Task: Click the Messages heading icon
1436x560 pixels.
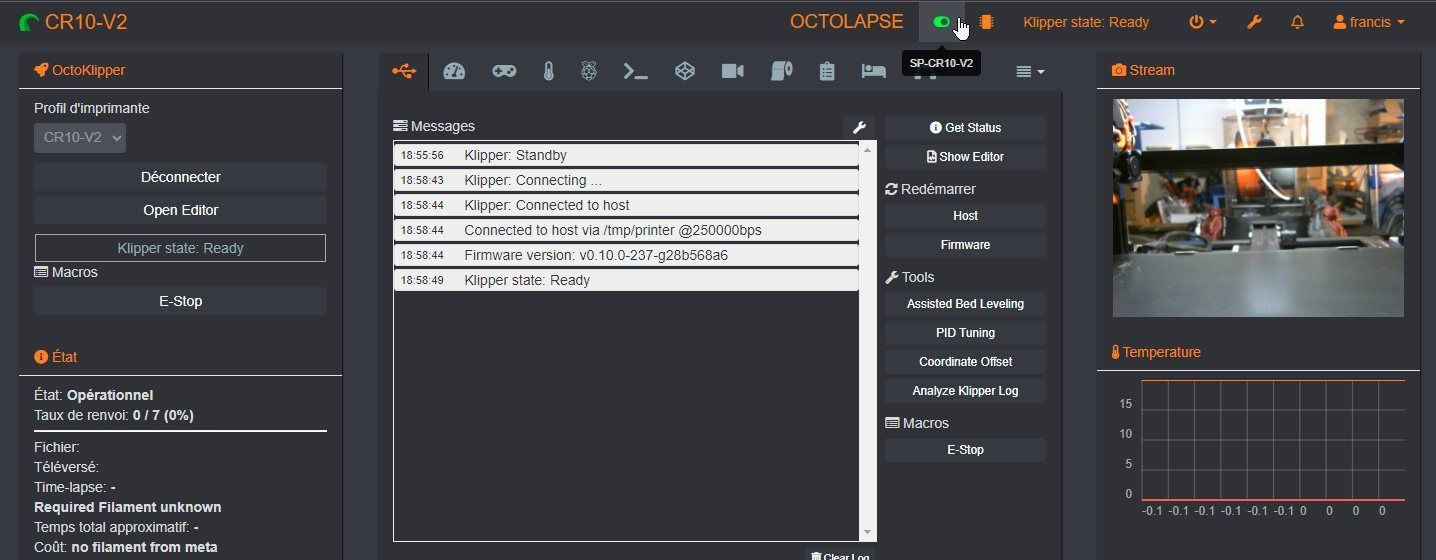Action: tap(400, 126)
